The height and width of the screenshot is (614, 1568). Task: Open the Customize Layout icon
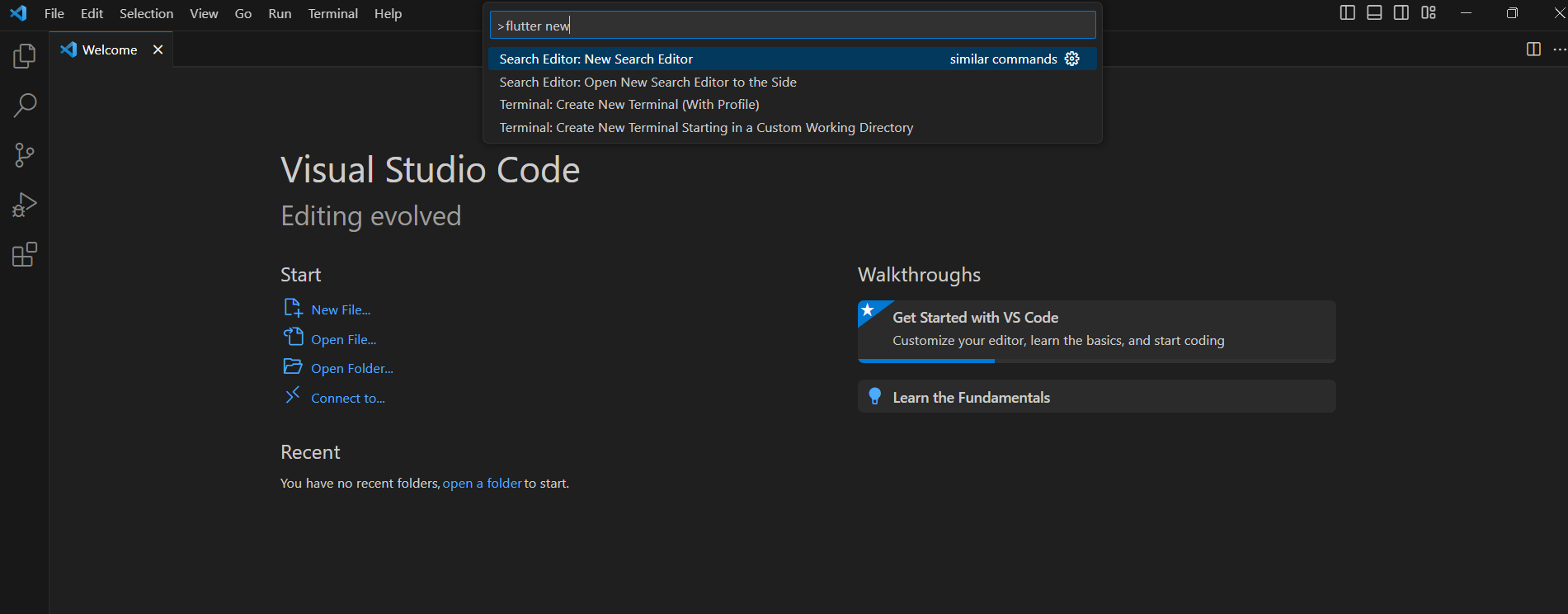[1429, 12]
